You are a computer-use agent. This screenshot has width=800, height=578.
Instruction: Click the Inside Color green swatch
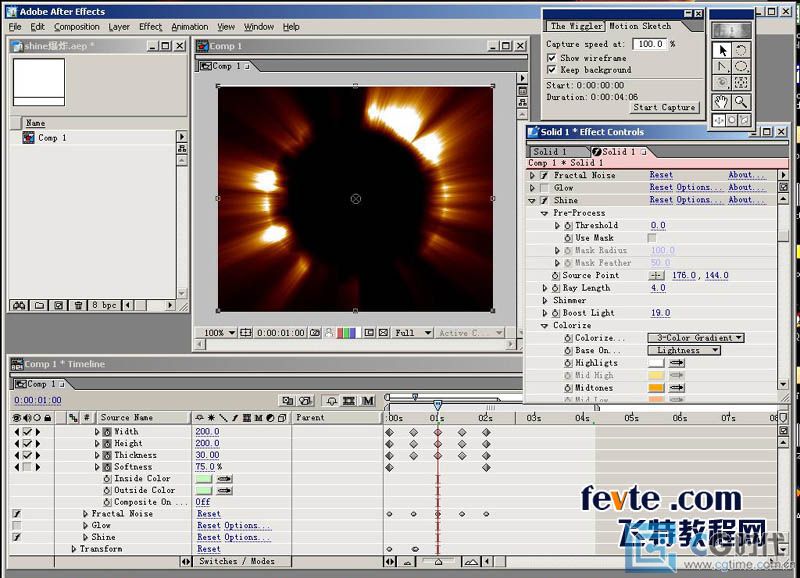tap(204, 479)
